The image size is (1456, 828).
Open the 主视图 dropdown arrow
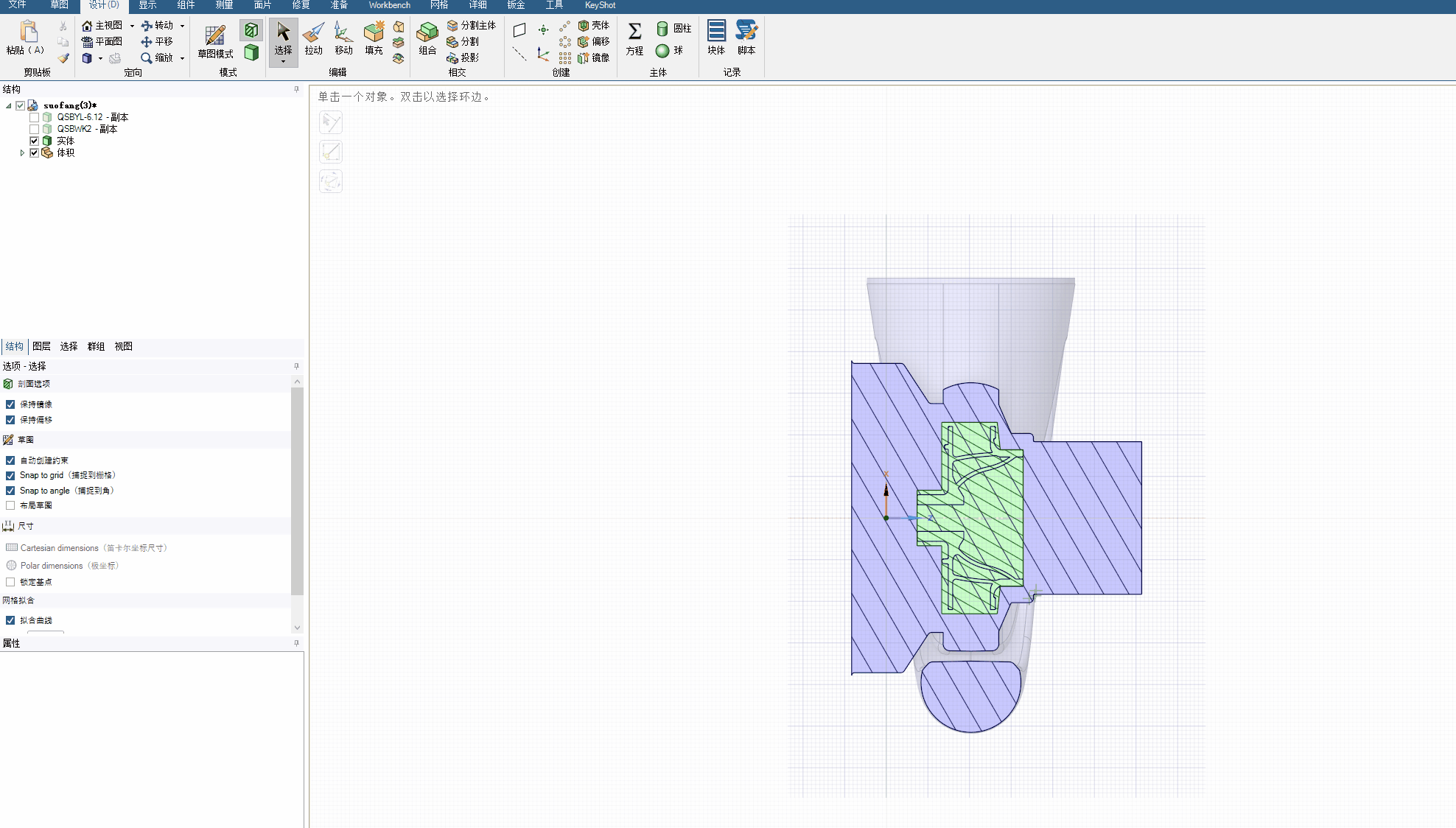point(132,26)
